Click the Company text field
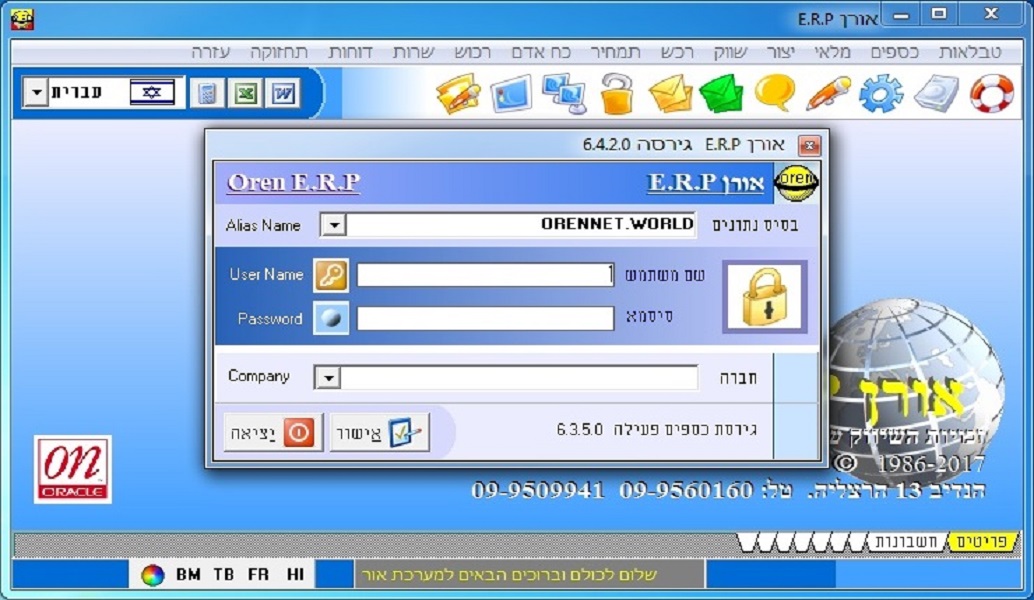 point(519,378)
